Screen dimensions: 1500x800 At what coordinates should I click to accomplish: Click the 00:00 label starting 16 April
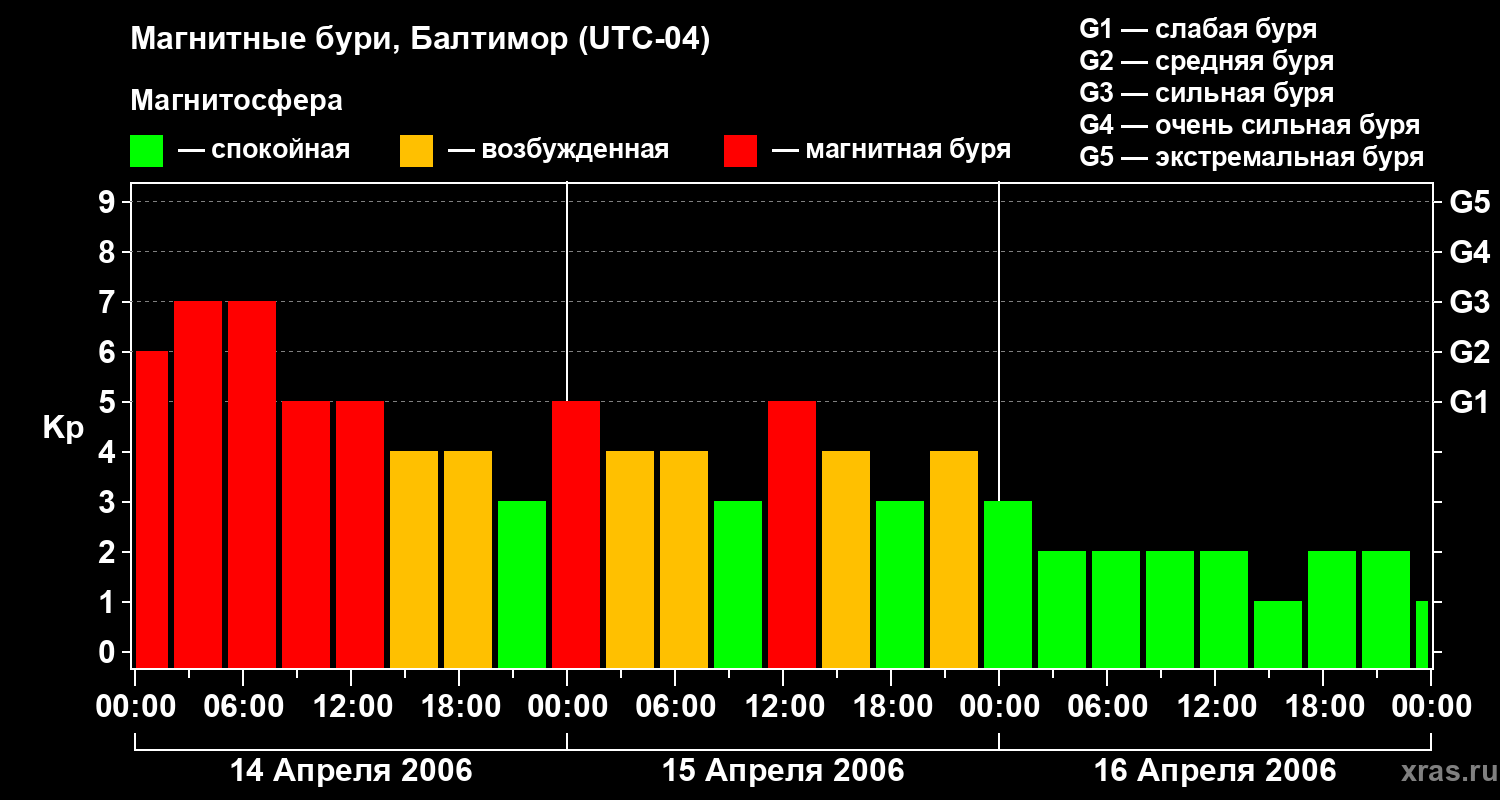[998, 707]
